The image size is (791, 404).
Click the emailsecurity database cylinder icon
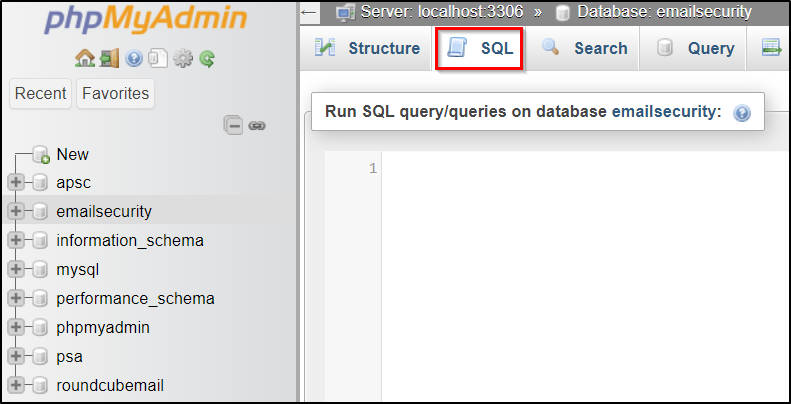(40, 211)
